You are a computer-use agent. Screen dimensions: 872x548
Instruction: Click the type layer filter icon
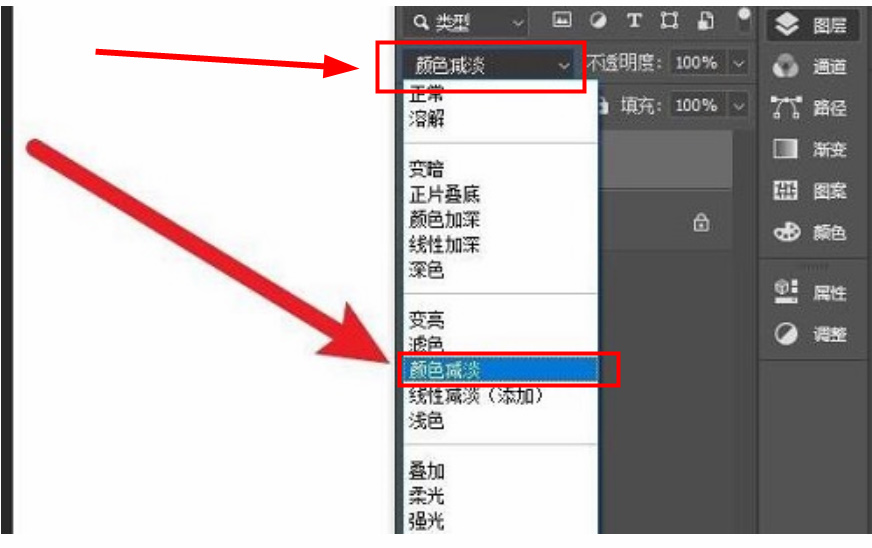(x=633, y=21)
